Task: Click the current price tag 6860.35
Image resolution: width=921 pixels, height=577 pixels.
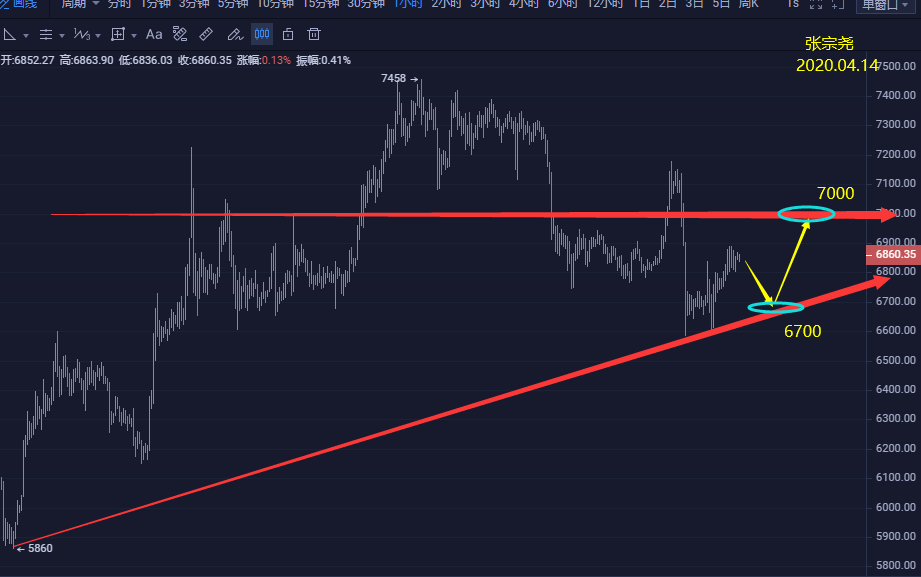Action: 893,254
